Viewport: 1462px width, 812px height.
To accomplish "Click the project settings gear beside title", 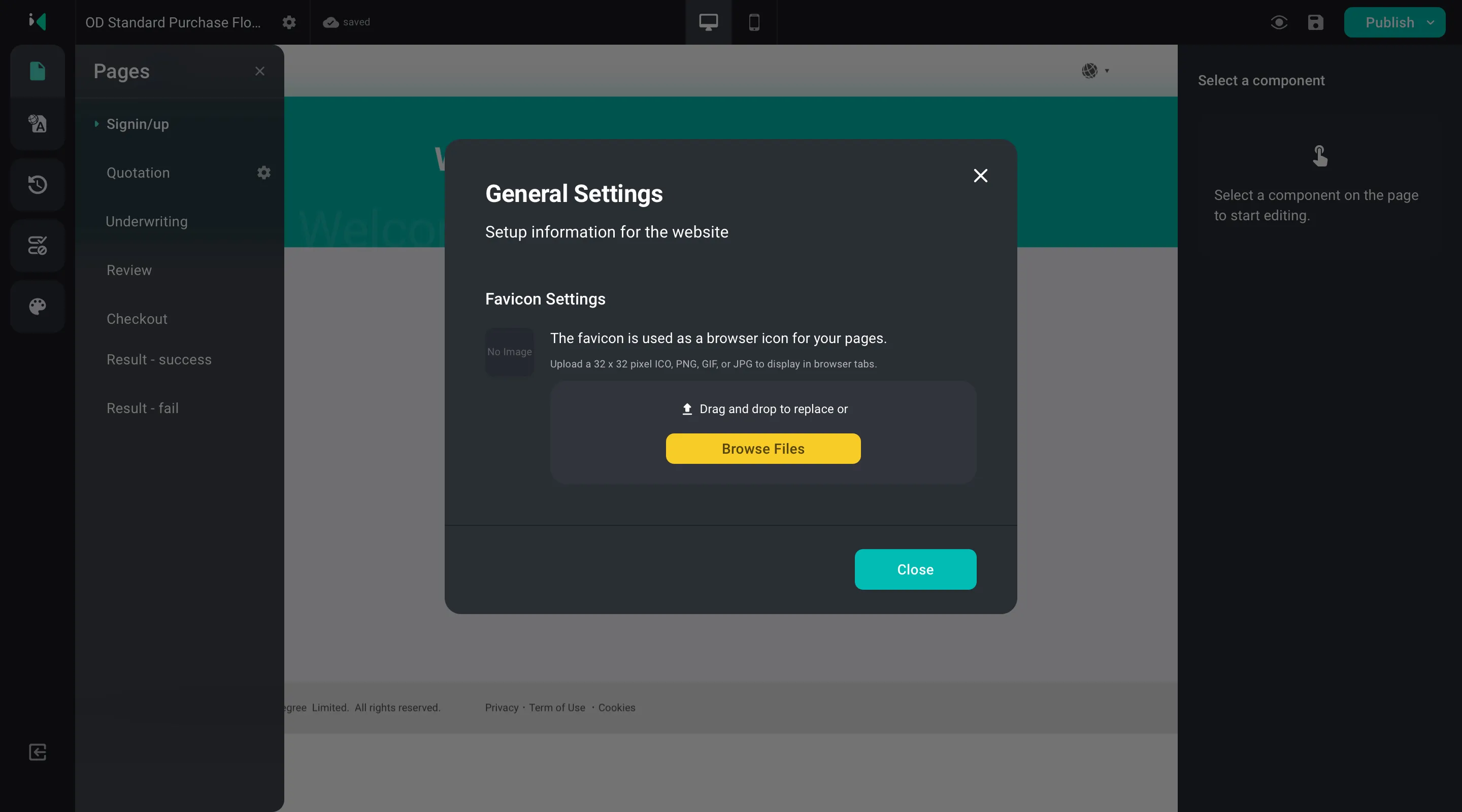I will click(x=289, y=22).
